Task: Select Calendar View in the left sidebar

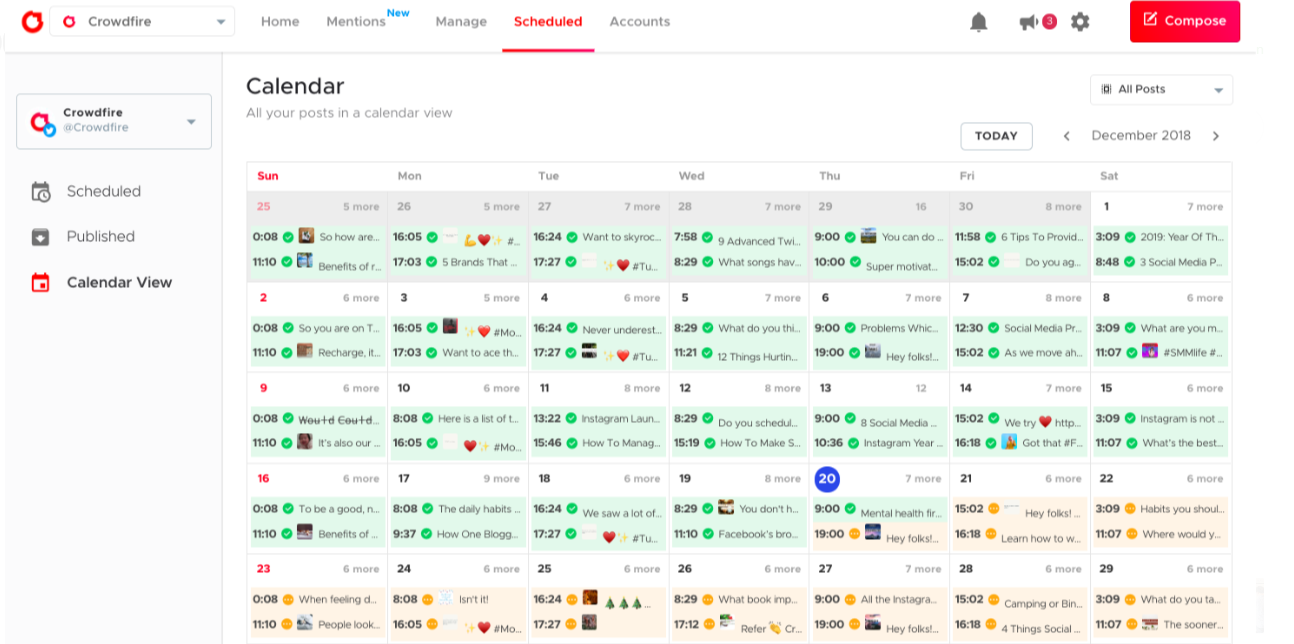Action: [x=119, y=283]
